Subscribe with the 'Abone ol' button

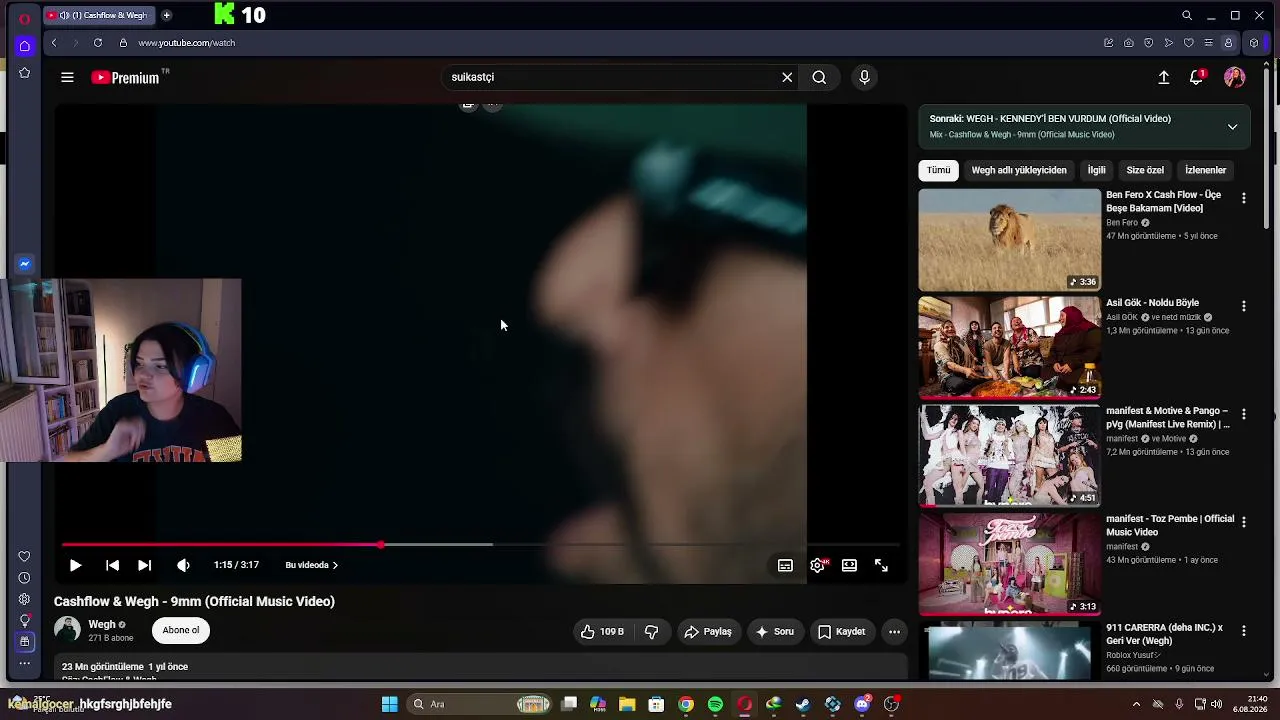tap(181, 630)
